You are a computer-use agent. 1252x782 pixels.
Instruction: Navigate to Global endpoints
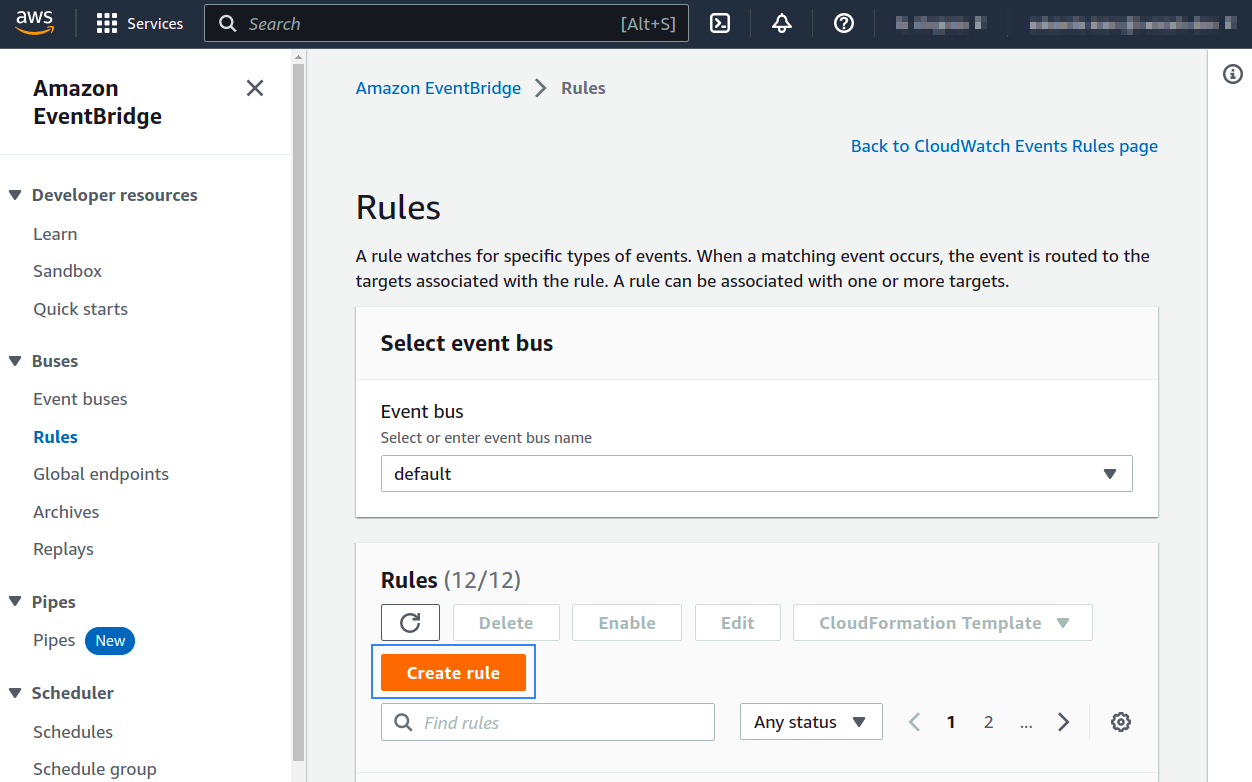tap(101, 474)
